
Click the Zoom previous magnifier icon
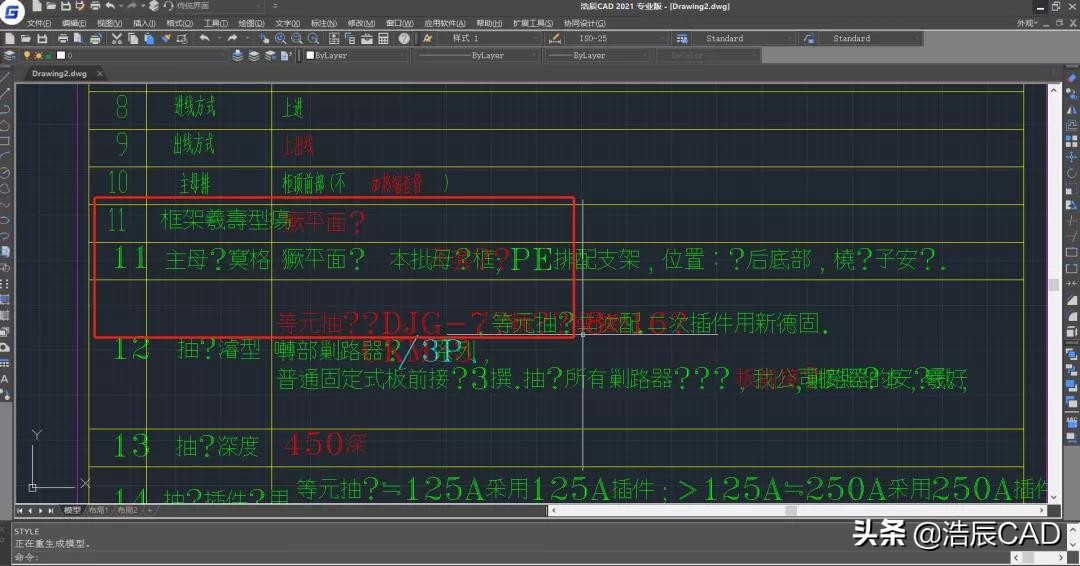pos(313,39)
